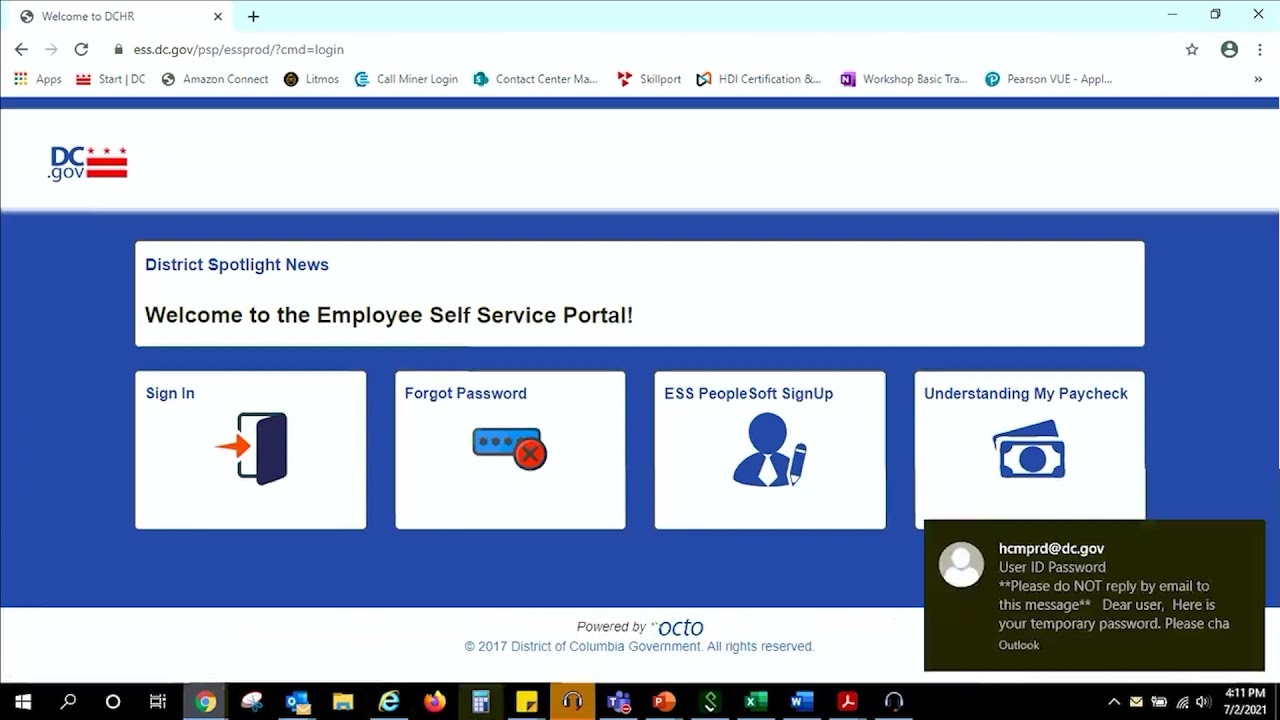Open ESS PeopleSoft SignUp person icon
Viewport: 1280px width, 720px height.
pos(769,450)
